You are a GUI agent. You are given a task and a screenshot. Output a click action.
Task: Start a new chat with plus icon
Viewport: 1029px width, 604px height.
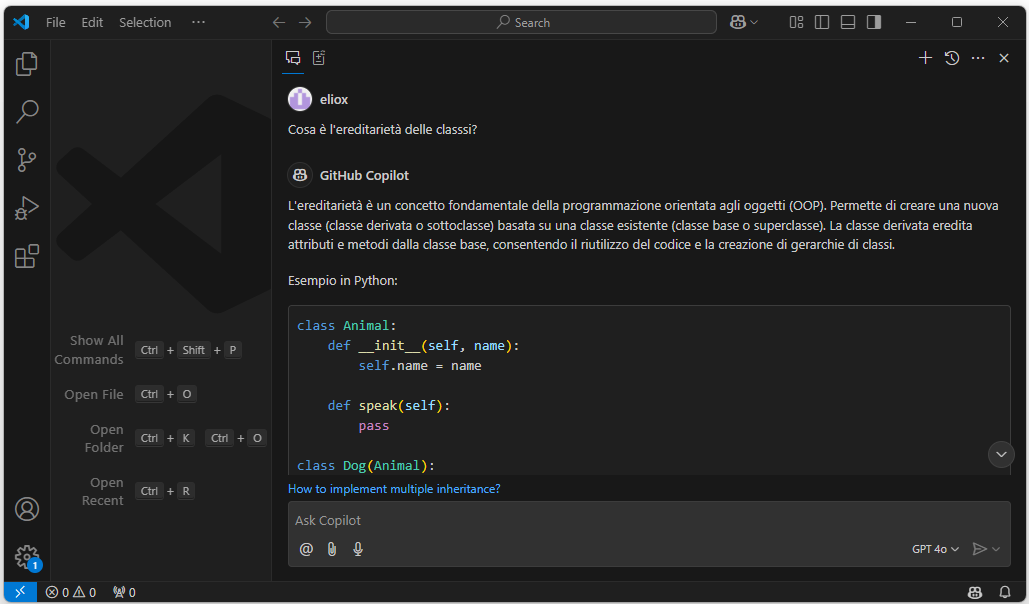click(x=925, y=58)
